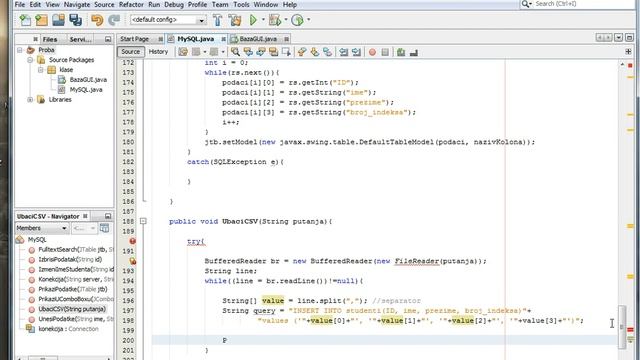Screen dimensions: 640x360
Task: Click the error marker icon at line 190
Action: click(133, 241)
